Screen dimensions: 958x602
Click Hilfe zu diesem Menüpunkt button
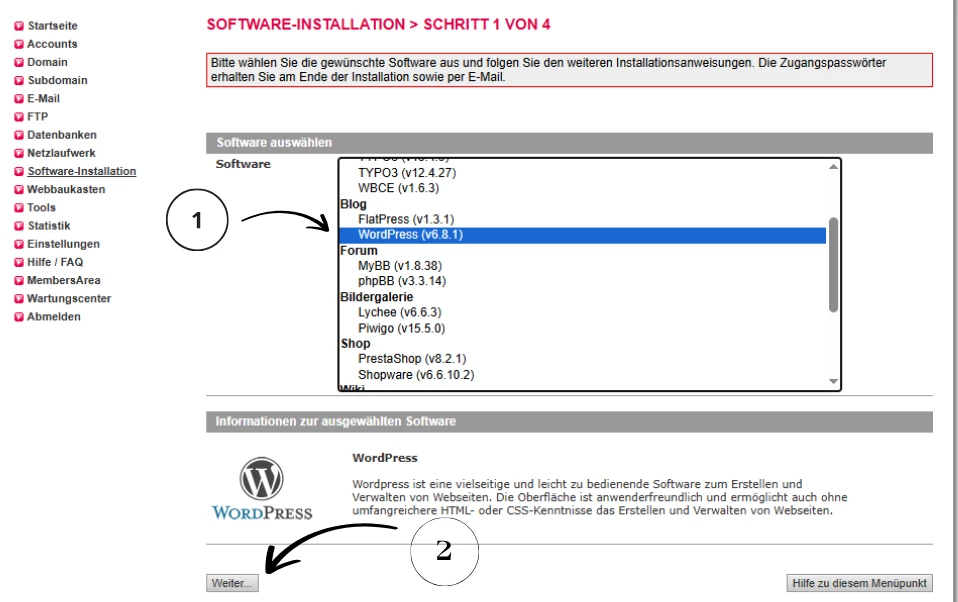tap(859, 583)
